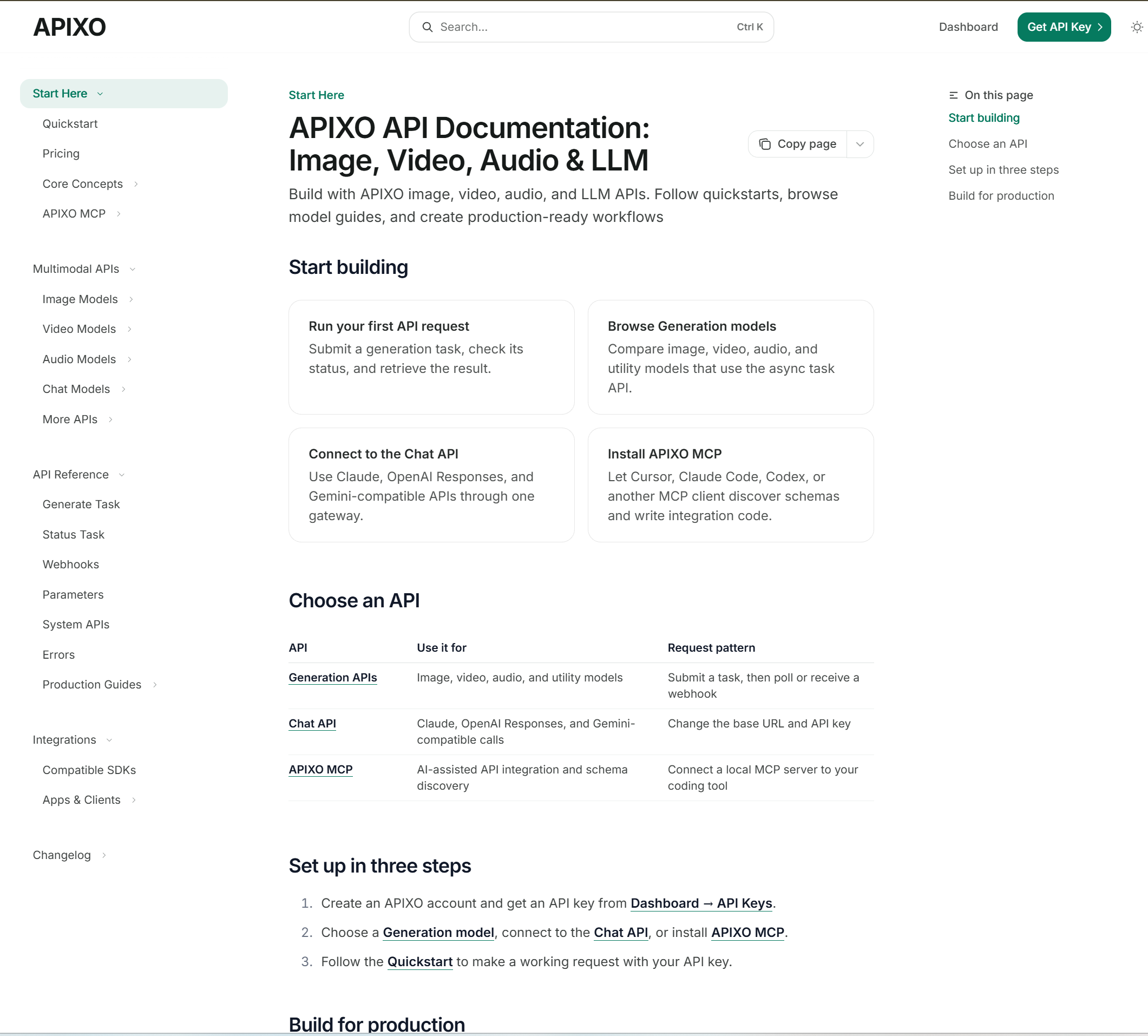
Task: Toggle the light/dark theme sun icon
Action: pyautogui.click(x=1137, y=27)
